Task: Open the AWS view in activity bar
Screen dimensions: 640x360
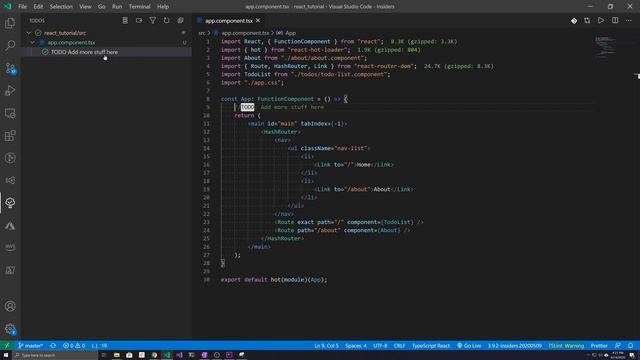Action: click(10, 247)
